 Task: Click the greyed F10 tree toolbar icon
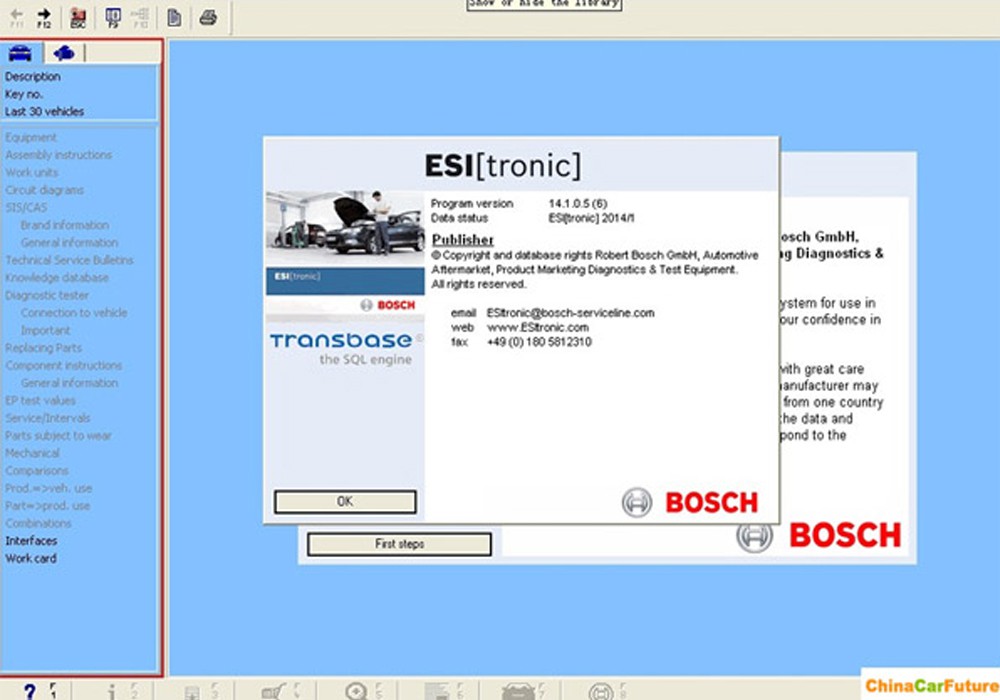tap(140, 17)
